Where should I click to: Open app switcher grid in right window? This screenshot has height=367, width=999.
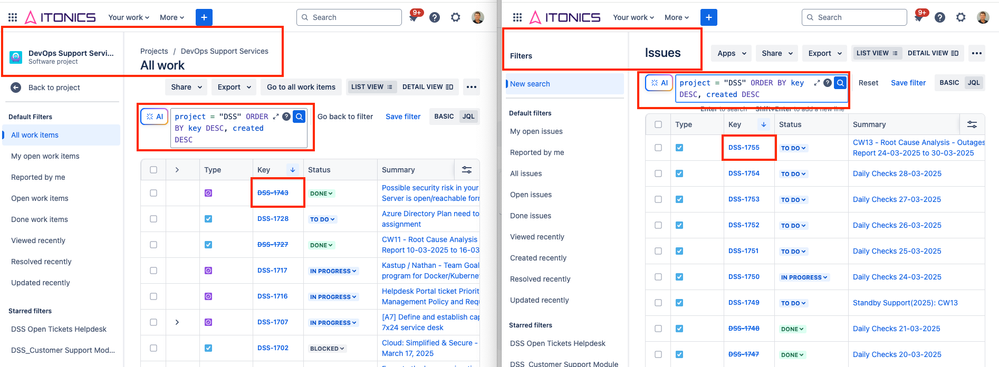(517, 17)
